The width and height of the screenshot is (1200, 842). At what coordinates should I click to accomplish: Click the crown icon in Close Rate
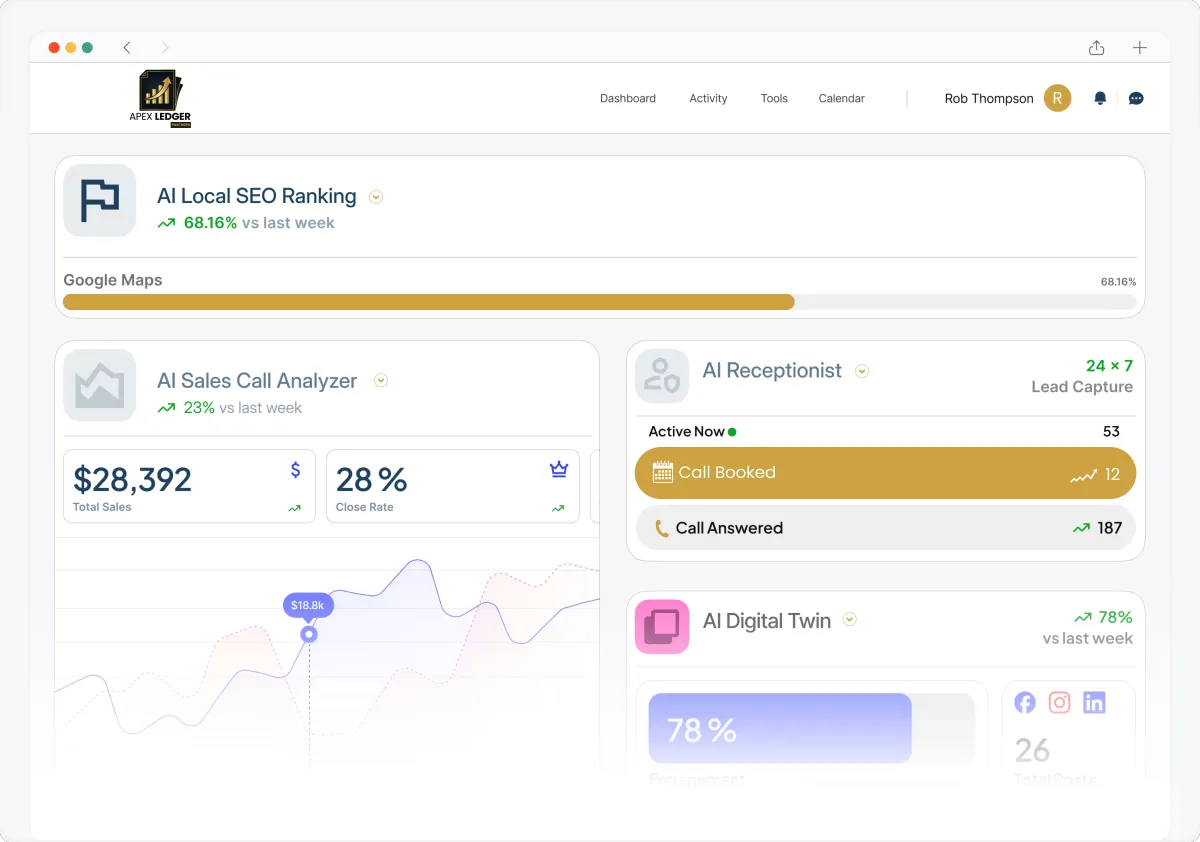(559, 469)
